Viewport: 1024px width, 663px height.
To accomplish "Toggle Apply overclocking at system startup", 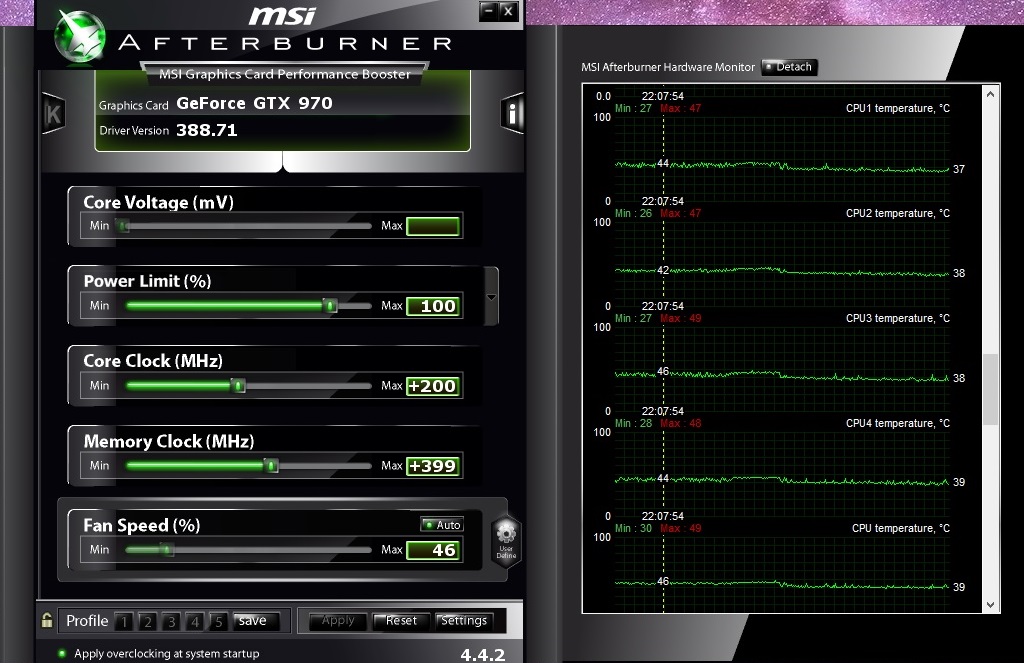I will [159, 653].
